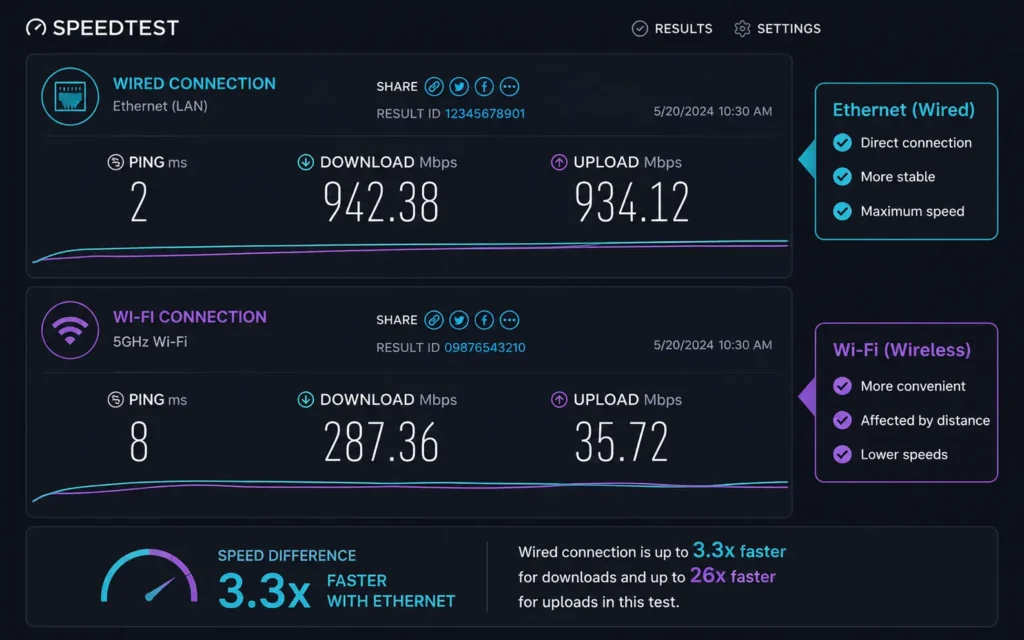Click the speed difference gauge graphic
The width and height of the screenshot is (1024, 640).
[x=150, y=575]
